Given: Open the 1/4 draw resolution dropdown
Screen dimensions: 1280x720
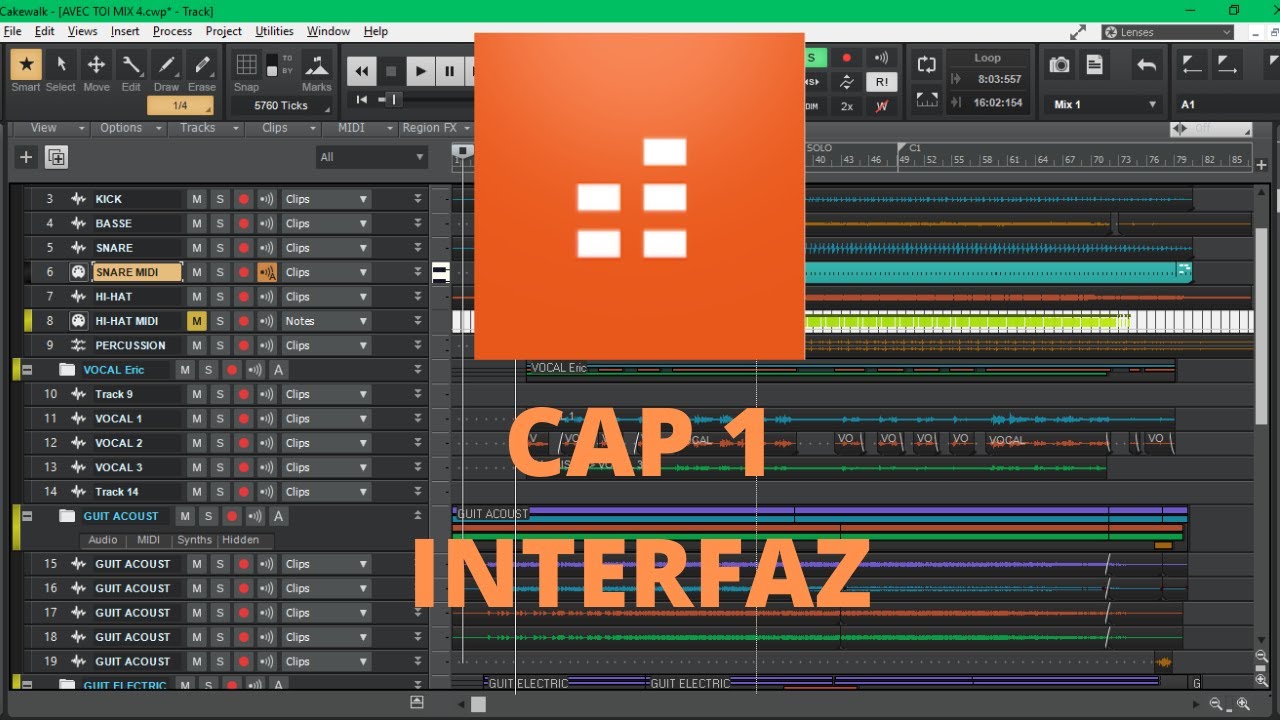Looking at the screenshot, I should pos(181,105).
